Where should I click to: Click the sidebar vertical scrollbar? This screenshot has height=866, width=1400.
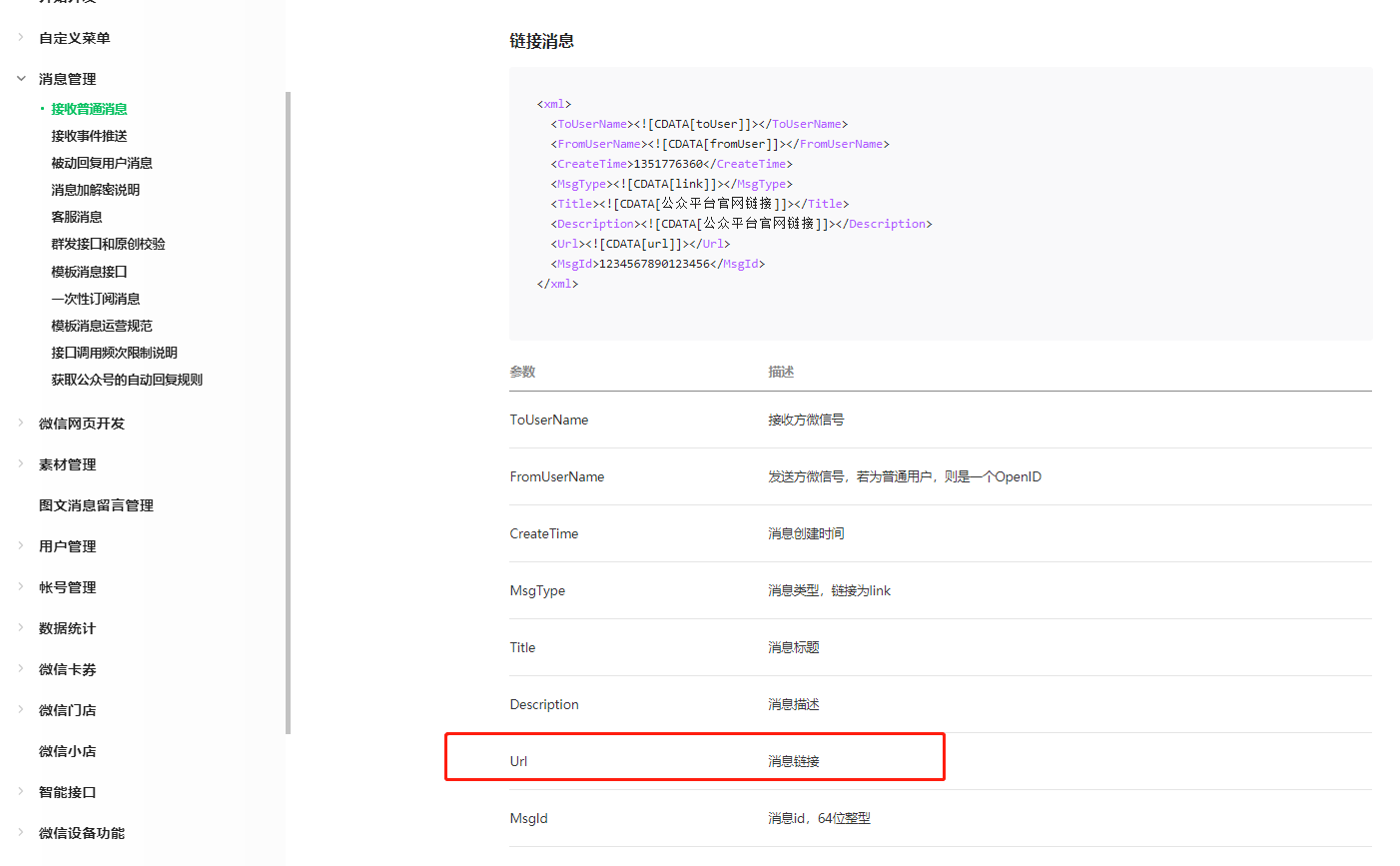tap(288, 413)
